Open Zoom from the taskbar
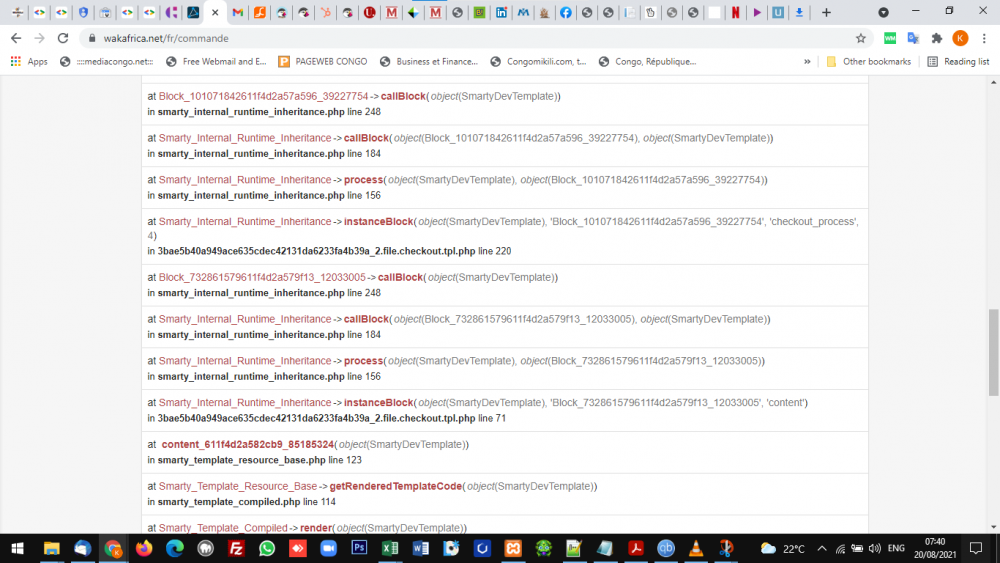This screenshot has height=563, width=1000. [328, 548]
